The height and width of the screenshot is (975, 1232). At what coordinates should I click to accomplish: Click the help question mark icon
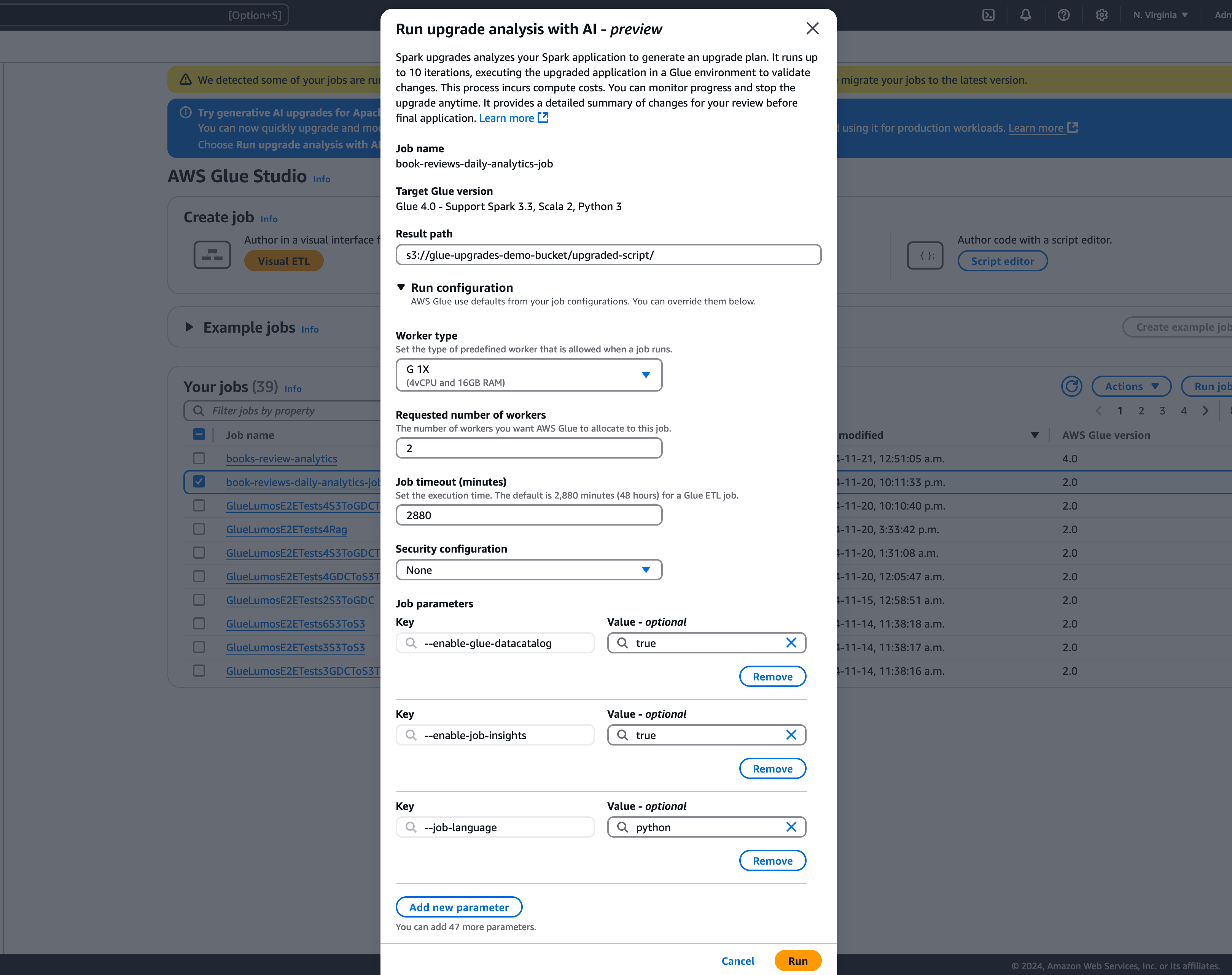tap(1064, 15)
